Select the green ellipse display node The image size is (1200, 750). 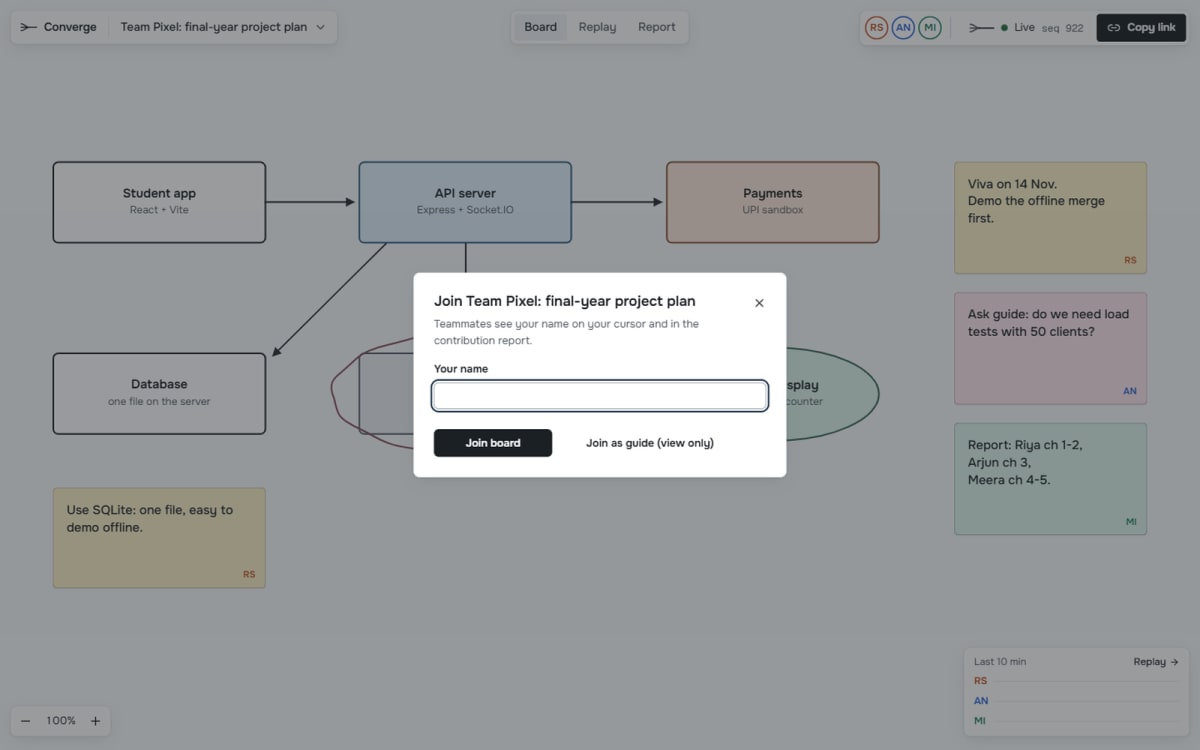point(832,393)
